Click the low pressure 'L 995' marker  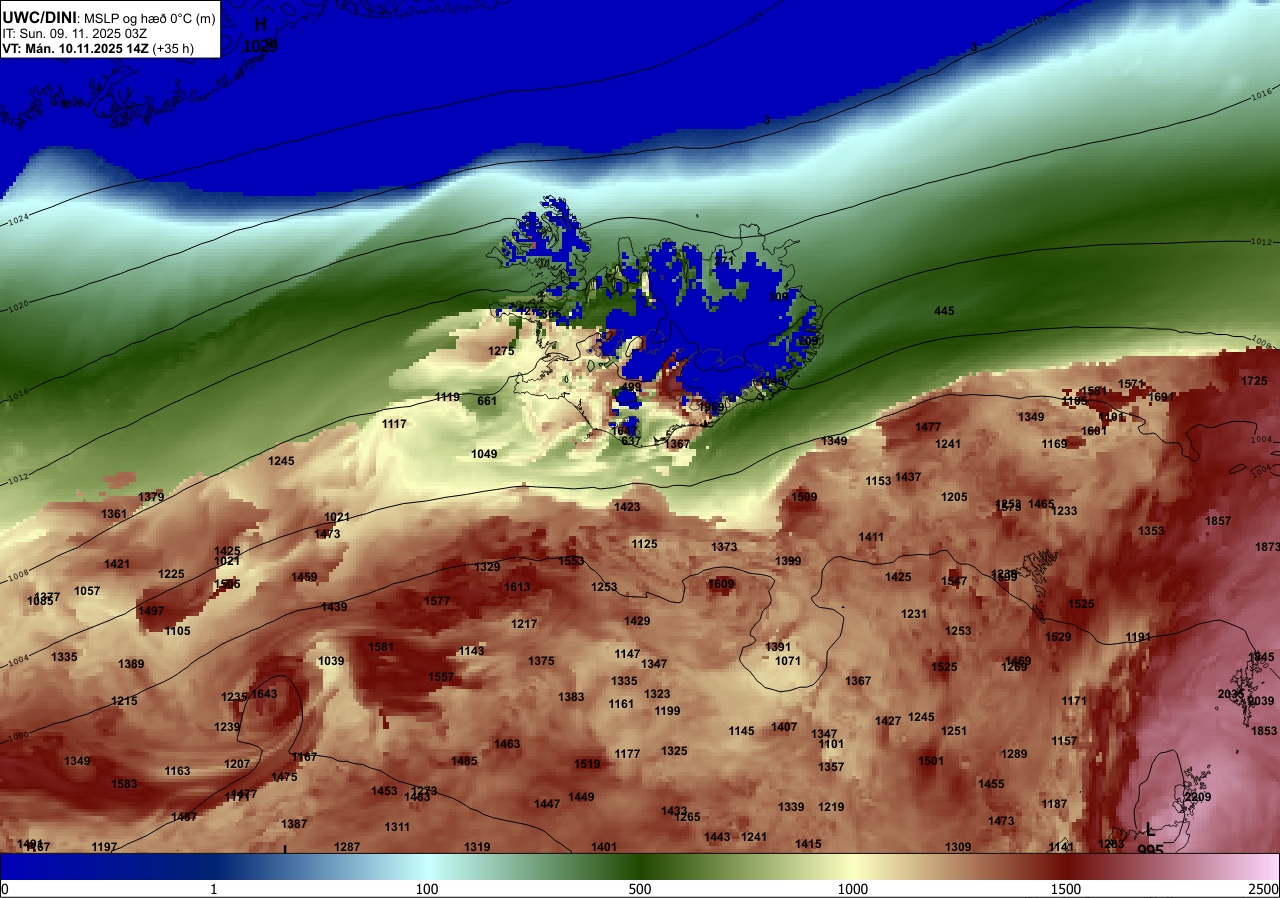tap(1150, 840)
